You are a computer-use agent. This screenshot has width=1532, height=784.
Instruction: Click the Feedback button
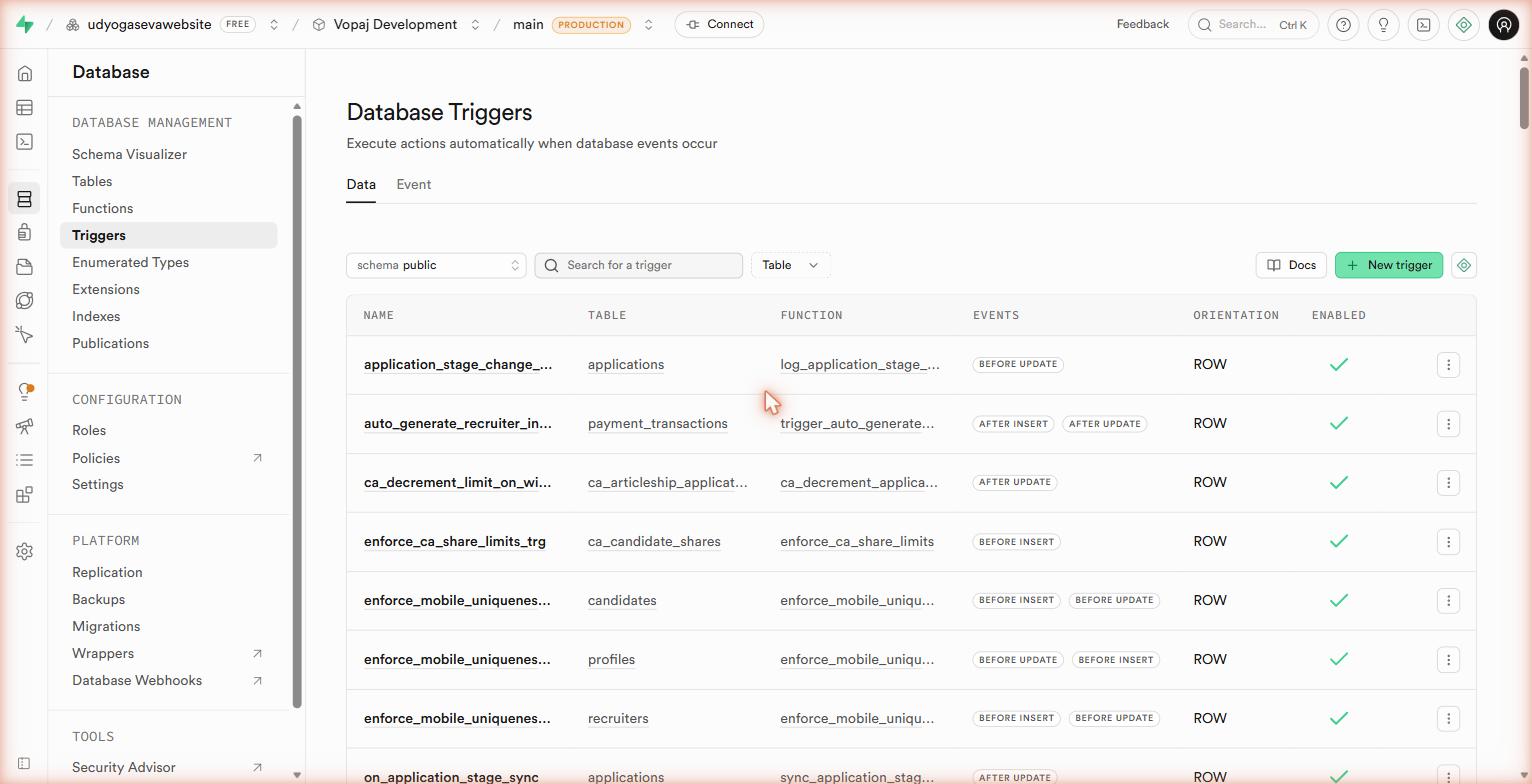[1143, 24]
